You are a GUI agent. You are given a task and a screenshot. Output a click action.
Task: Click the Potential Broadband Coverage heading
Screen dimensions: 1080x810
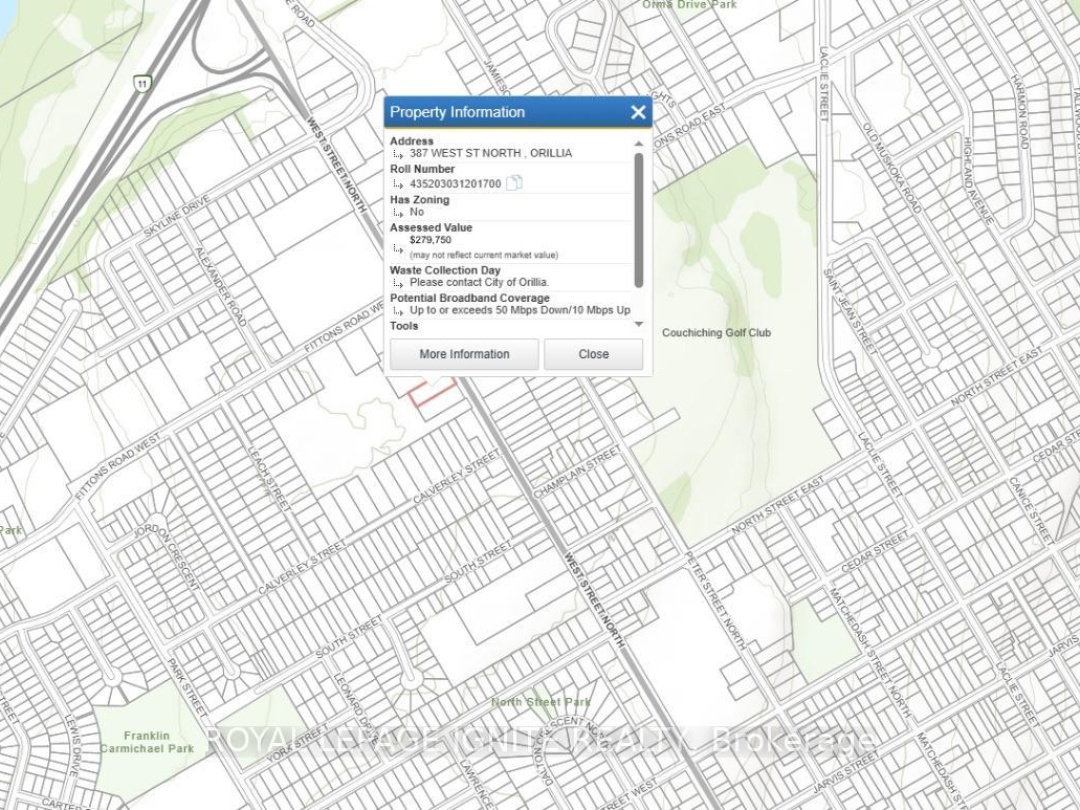pyautogui.click(x=469, y=298)
